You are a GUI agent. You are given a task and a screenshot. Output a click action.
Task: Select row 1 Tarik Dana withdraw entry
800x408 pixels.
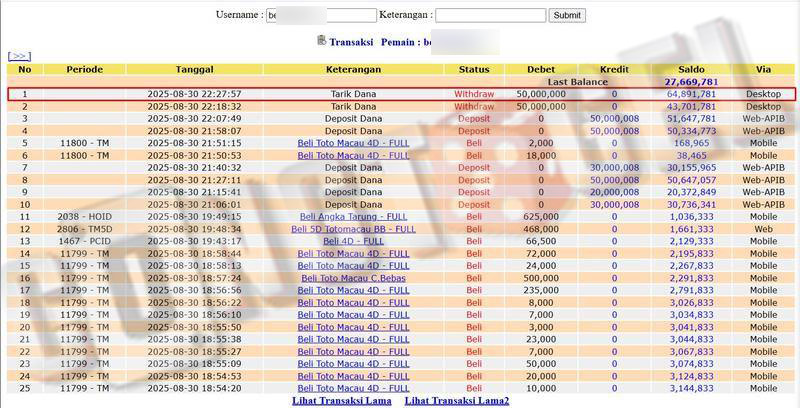coord(353,94)
